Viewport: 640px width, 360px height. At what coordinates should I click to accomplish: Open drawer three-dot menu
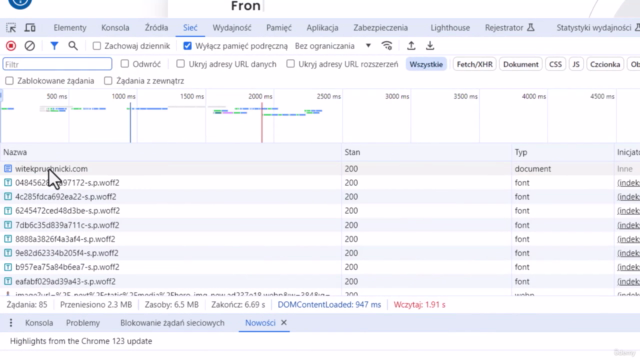click(x=11, y=323)
